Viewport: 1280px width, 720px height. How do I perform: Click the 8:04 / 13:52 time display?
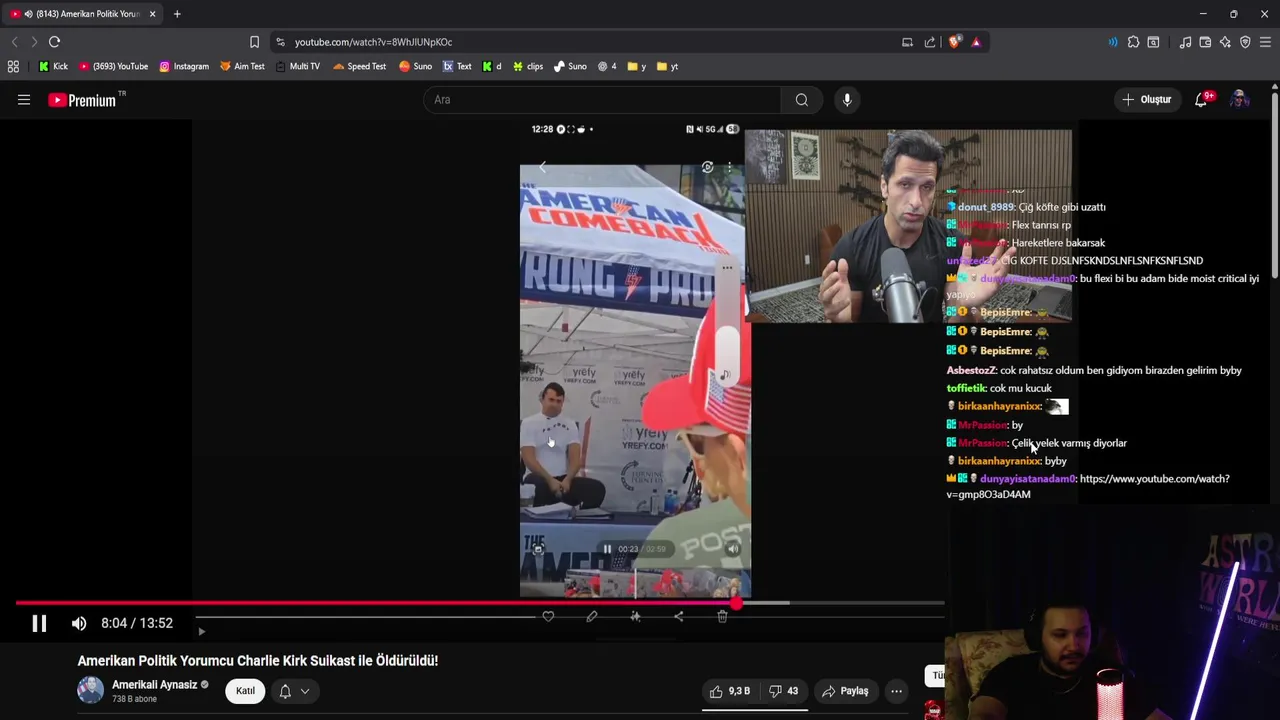137,623
